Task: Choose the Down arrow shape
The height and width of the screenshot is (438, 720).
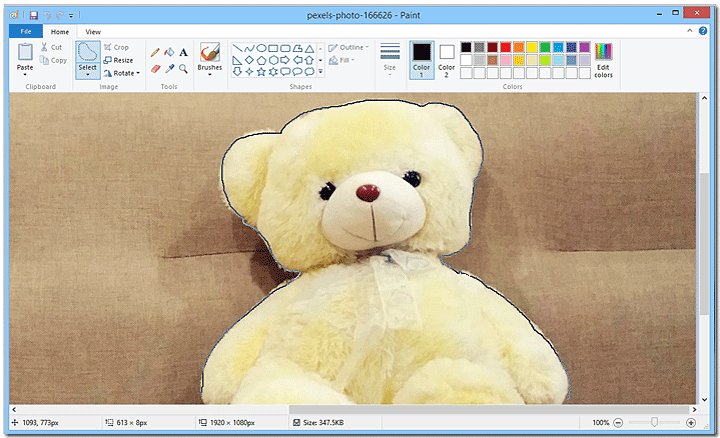Action: pyautogui.click(x=237, y=72)
